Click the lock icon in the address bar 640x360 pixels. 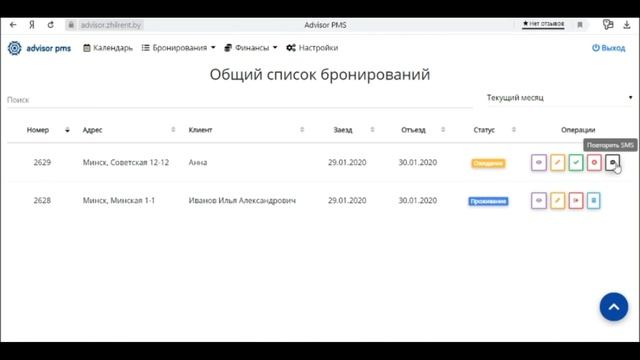(71, 25)
